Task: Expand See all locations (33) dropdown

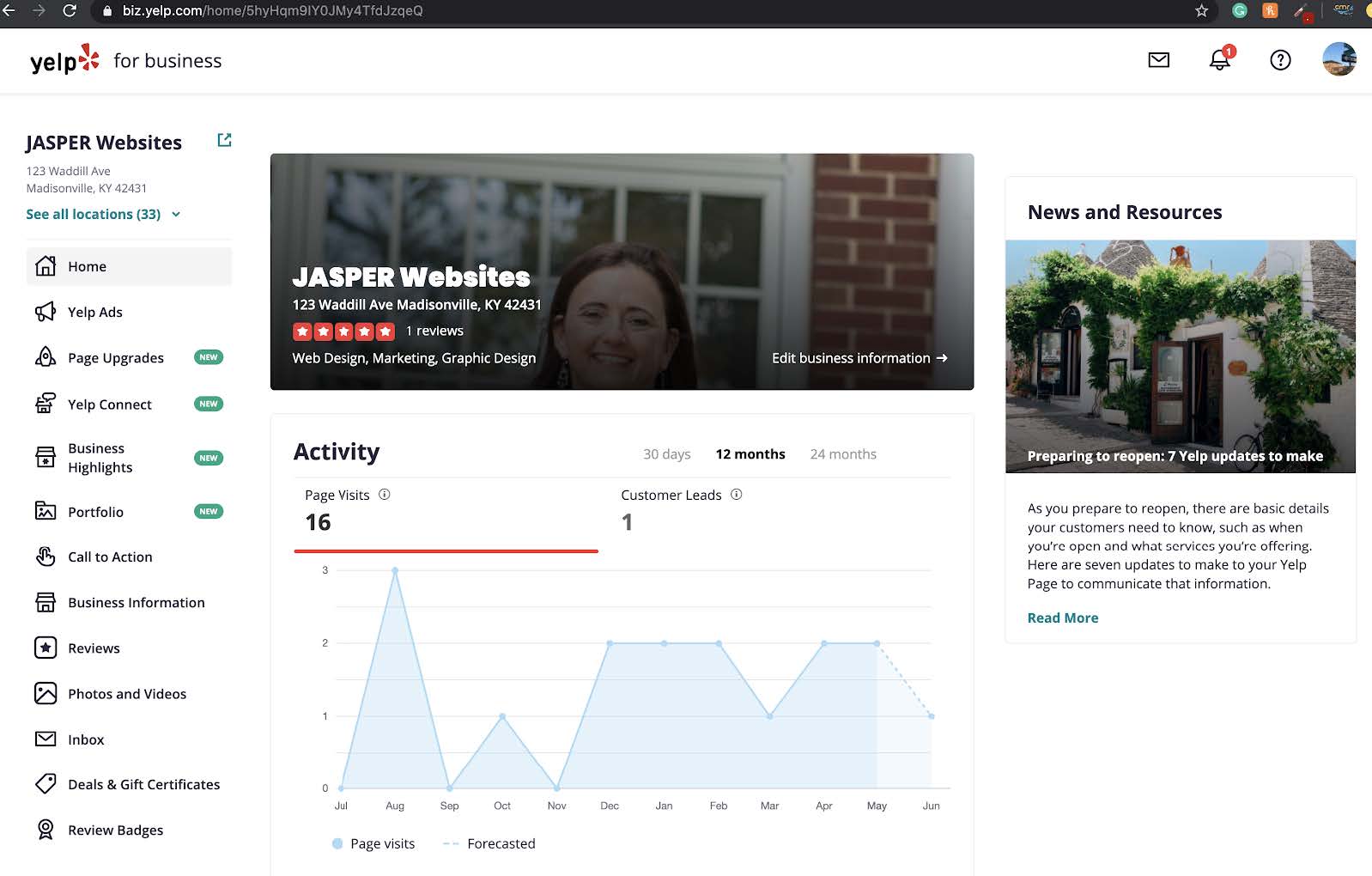Action: (102, 215)
